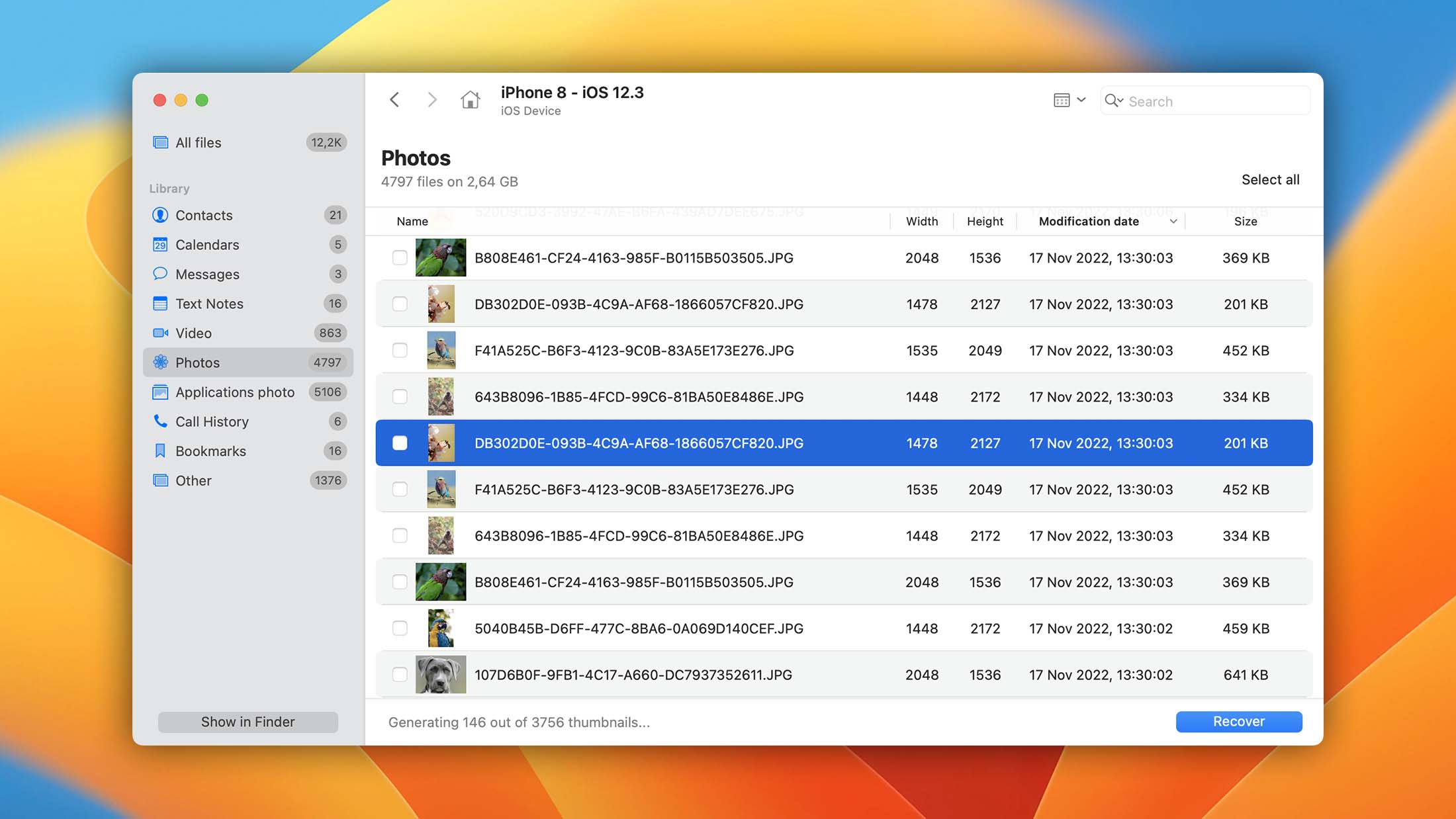Click the 459 KB size value
The height and width of the screenshot is (819, 1456).
click(1246, 628)
